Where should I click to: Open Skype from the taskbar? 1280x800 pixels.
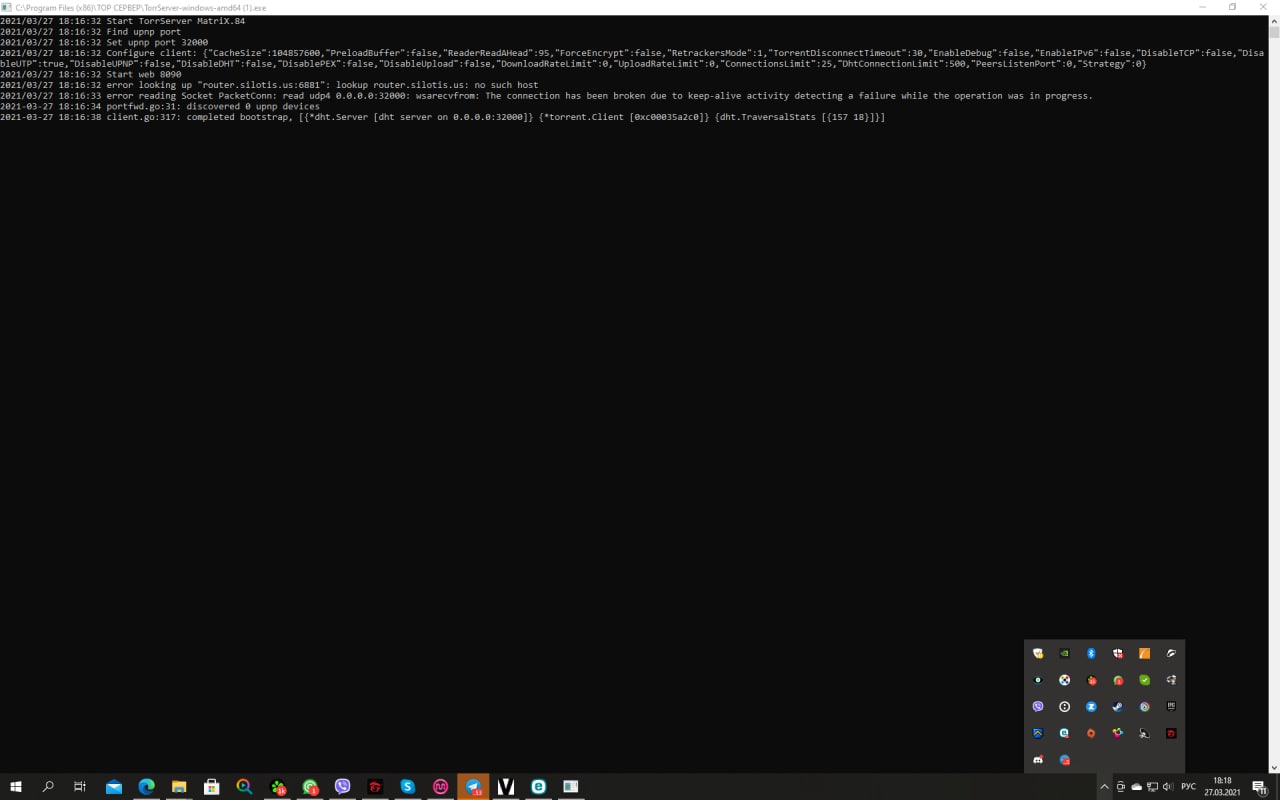click(408, 787)
